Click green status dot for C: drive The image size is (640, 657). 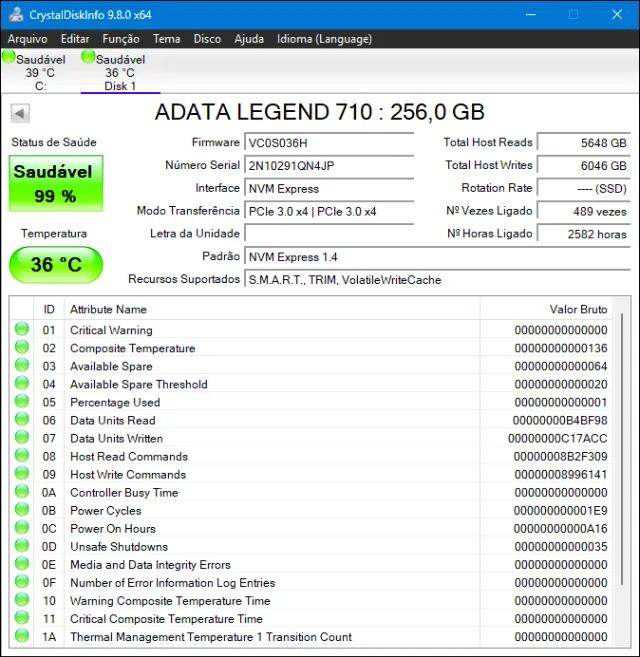[8, 57]
